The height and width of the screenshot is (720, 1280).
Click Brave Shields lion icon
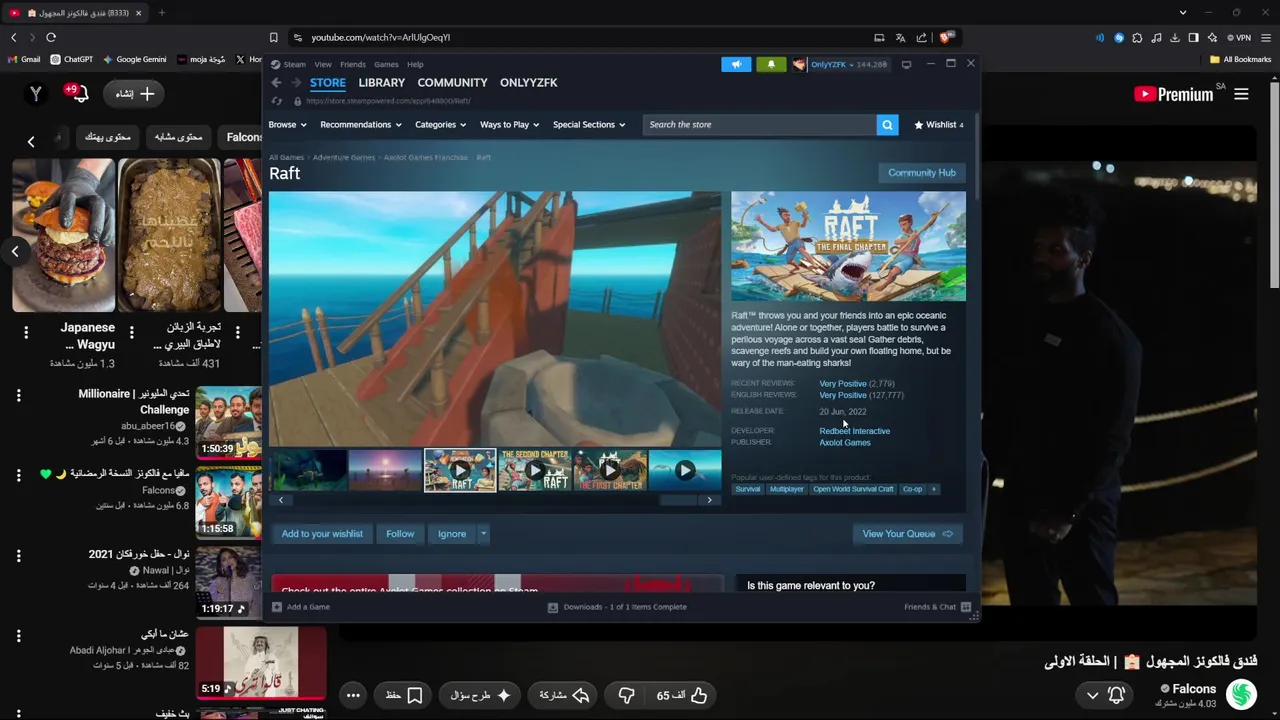coord(946,37)
